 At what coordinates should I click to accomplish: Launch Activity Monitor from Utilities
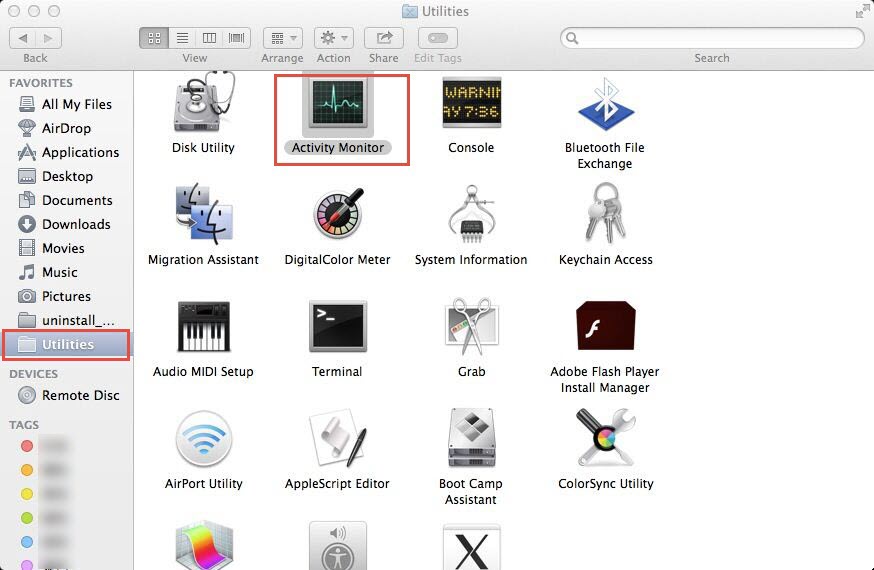pos(337,104)
